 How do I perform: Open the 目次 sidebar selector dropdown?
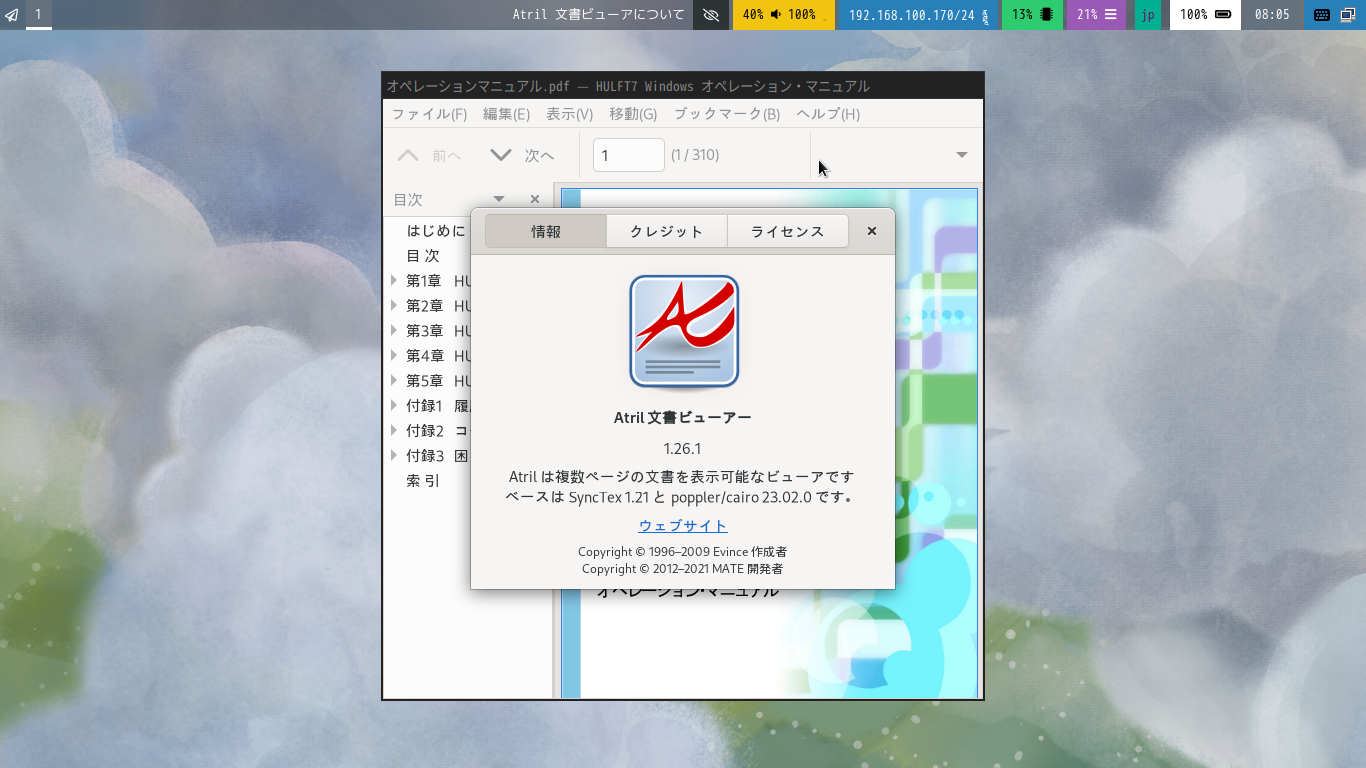tap(499, 199)
